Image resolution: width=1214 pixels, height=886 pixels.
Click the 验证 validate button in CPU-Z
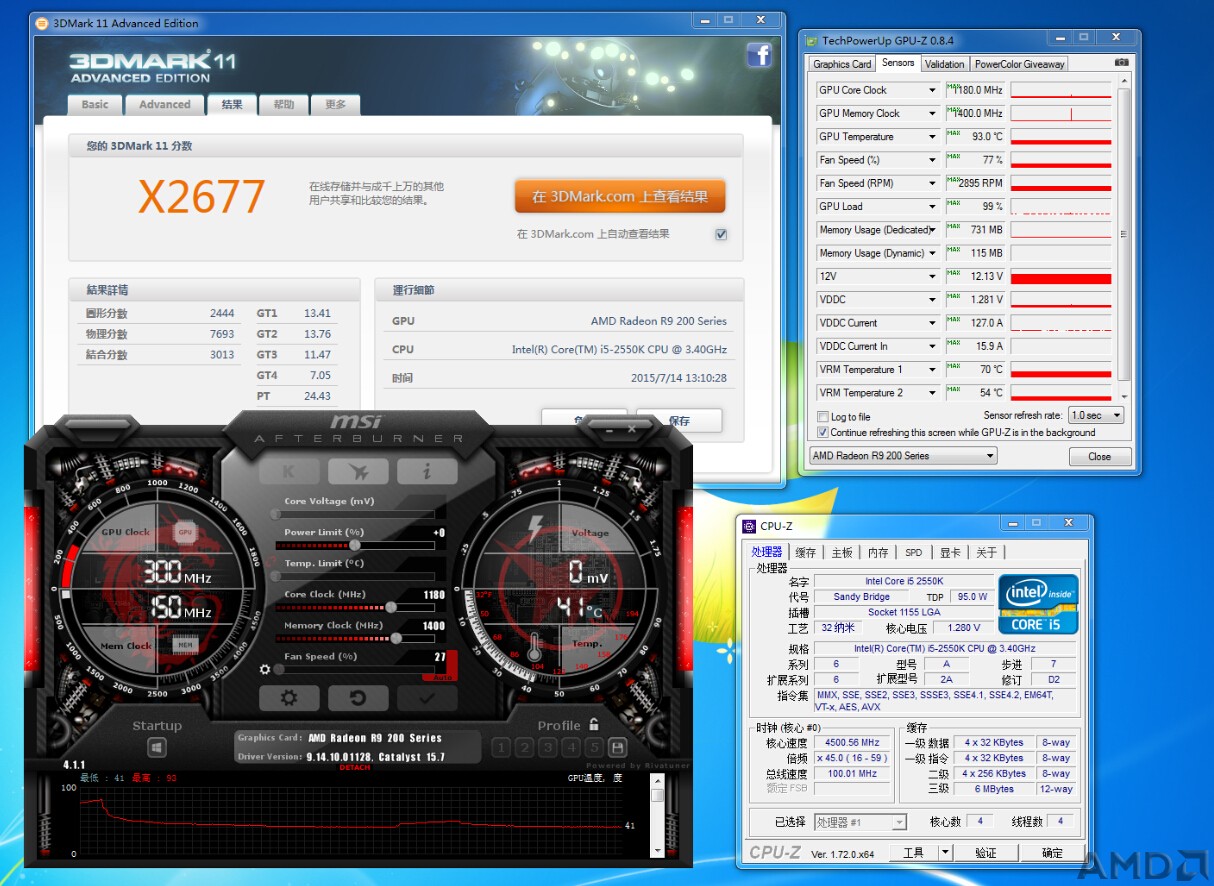pyautogui.click(x=986, y=853)
